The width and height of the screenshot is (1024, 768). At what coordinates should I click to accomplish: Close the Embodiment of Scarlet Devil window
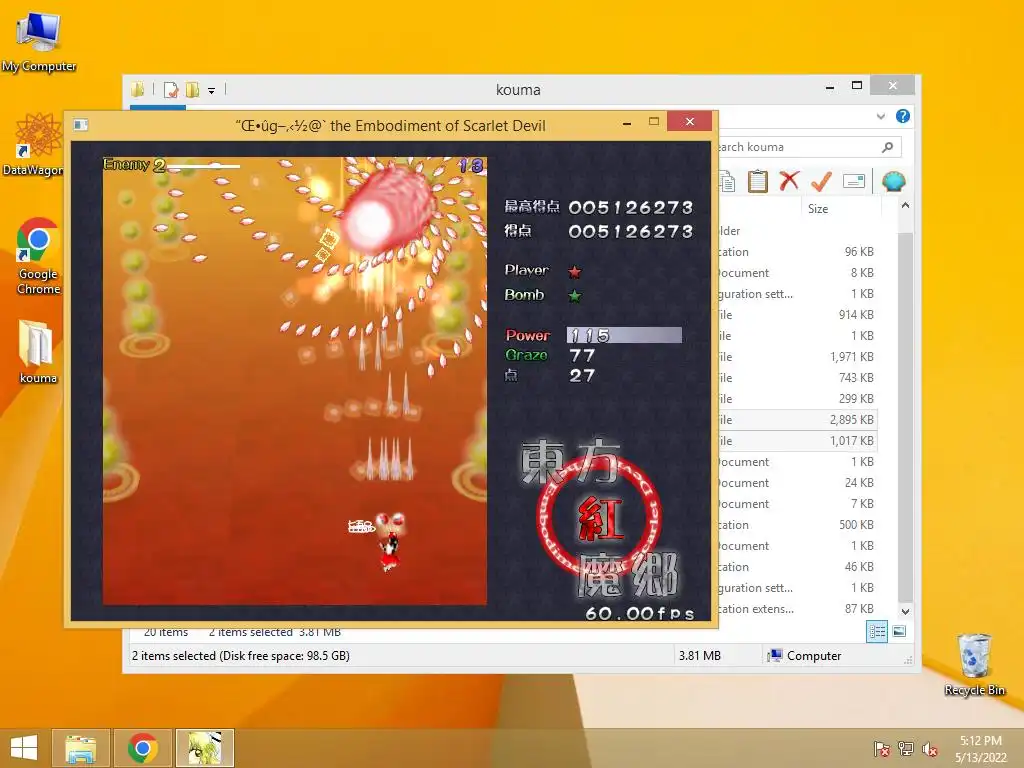[x=690, y=121]
